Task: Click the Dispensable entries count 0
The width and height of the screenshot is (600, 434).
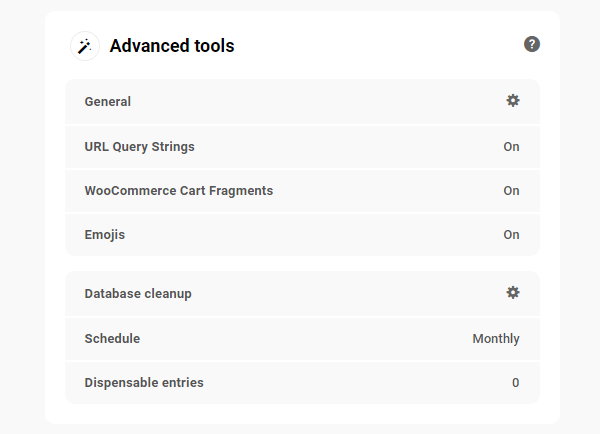Action: click(x=515, y=383)
